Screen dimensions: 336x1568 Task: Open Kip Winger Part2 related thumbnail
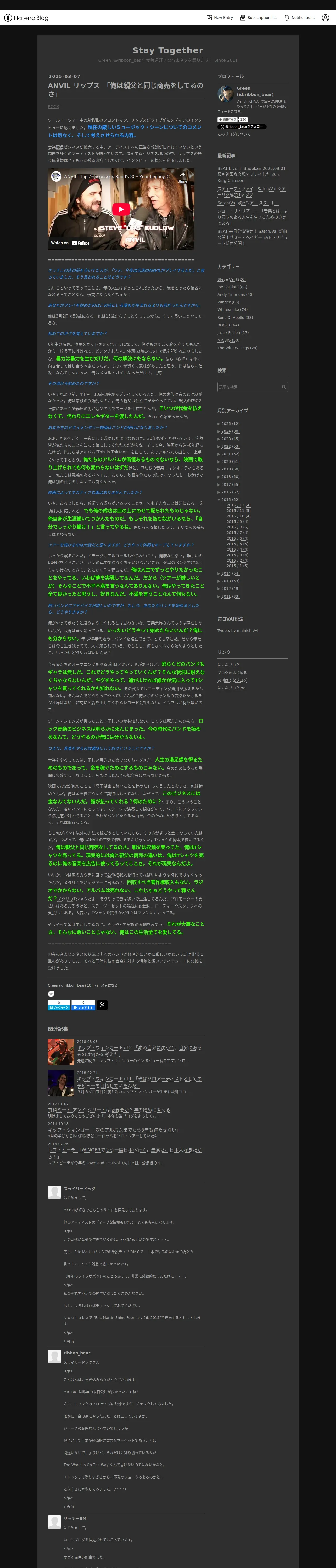click(x=61, y=1052)
